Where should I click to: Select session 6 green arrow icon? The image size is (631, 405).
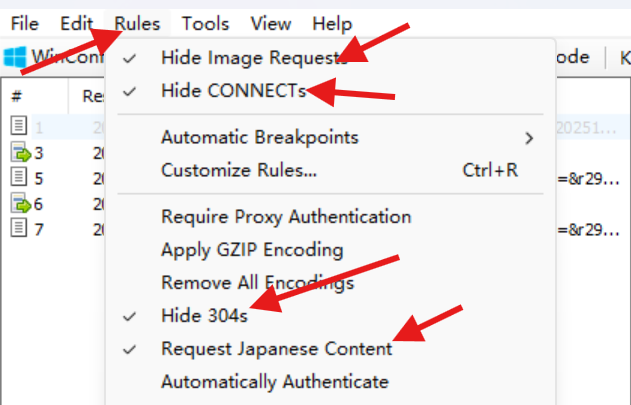(x=20, y=203)
